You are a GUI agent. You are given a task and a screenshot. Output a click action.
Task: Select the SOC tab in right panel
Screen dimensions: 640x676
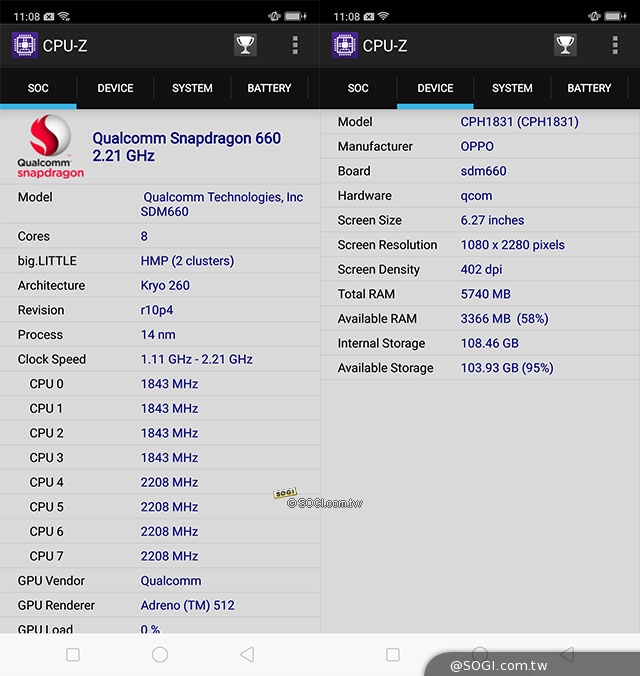point(358,88)
